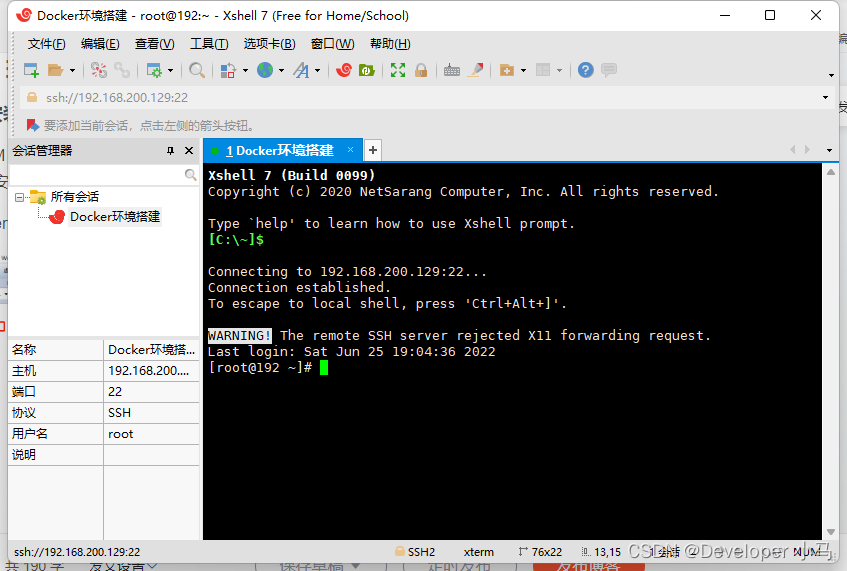Click terminal scrollbar down arrow
Image resolution: width=847 pixels, height=571 pixels.
(831, 532)
